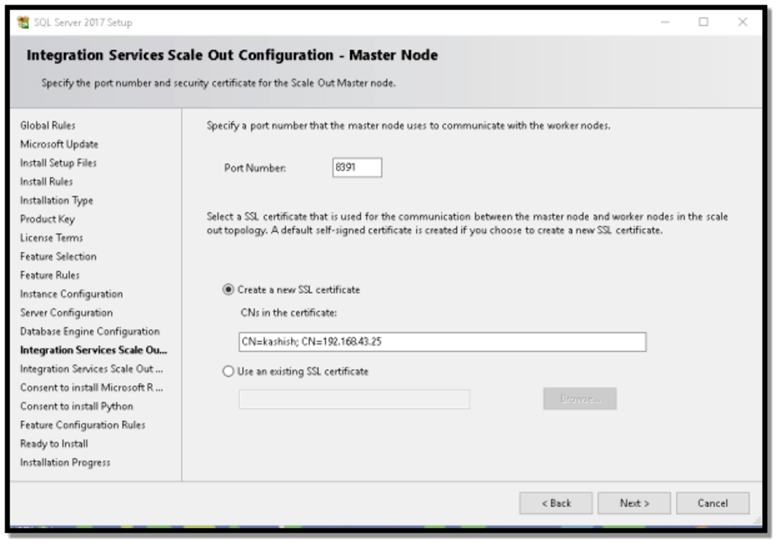Click the disabled existing certificate path field
The height and width of the screenshot is (547, 780).
[354, 399]
